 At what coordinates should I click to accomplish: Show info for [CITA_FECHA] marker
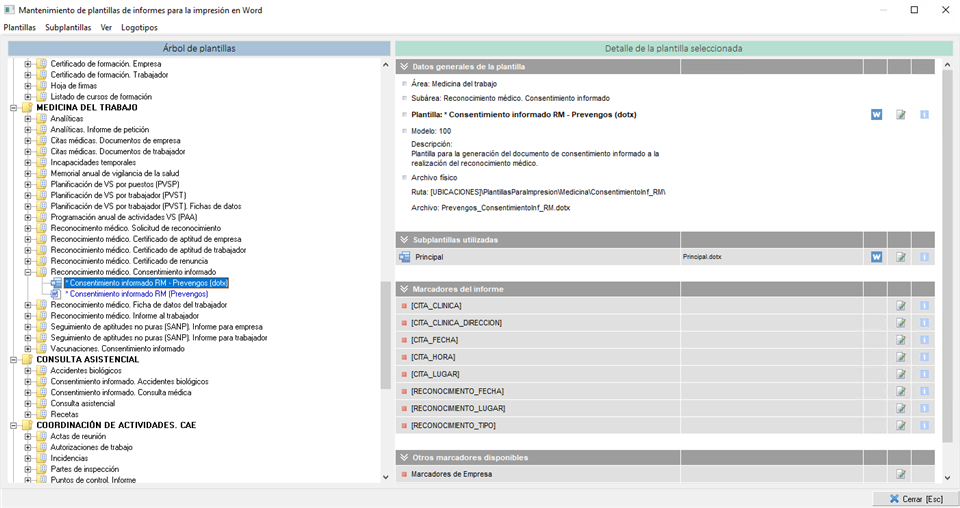[924, 340]
